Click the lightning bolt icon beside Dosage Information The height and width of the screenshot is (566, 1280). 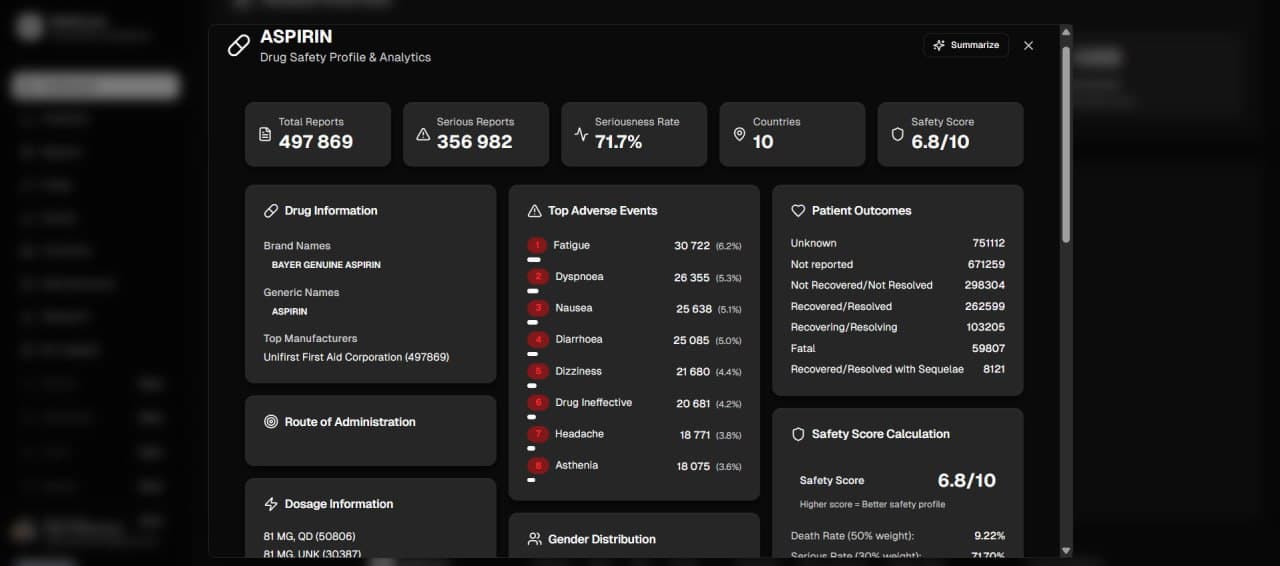pyautogui.click(x=271, y=504)
